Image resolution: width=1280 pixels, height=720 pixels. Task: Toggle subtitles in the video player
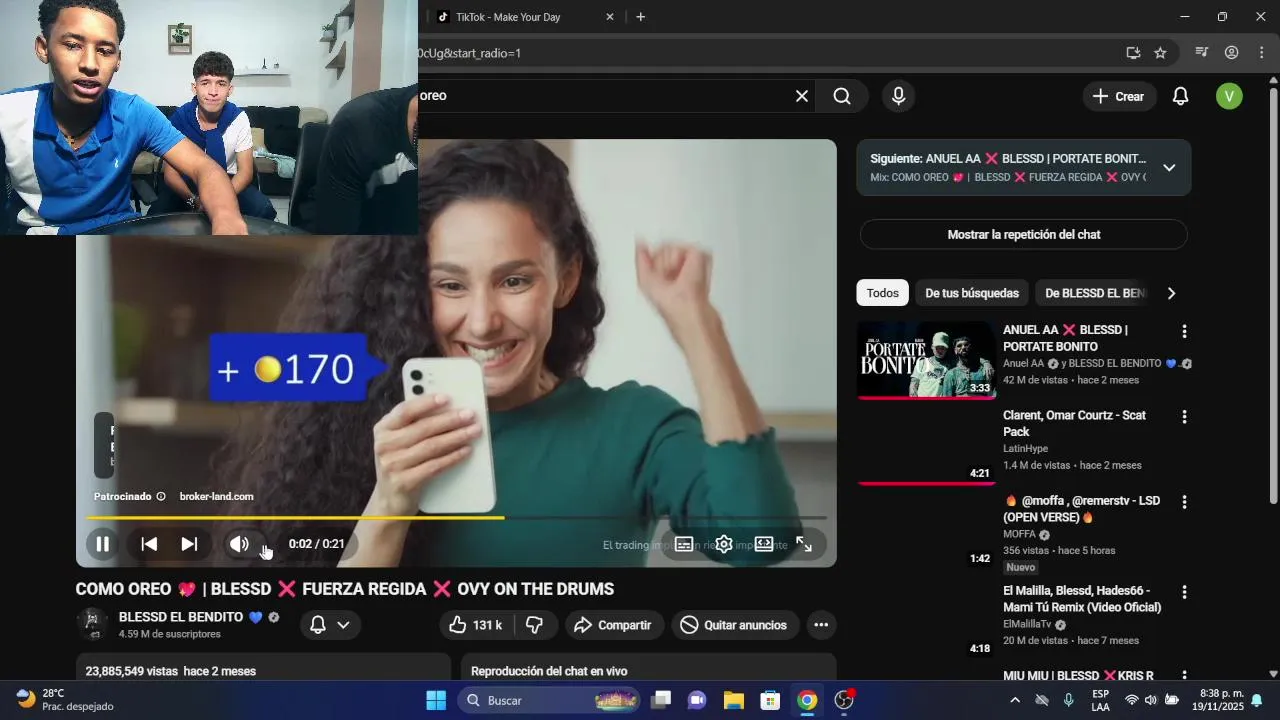click(684, 544)
